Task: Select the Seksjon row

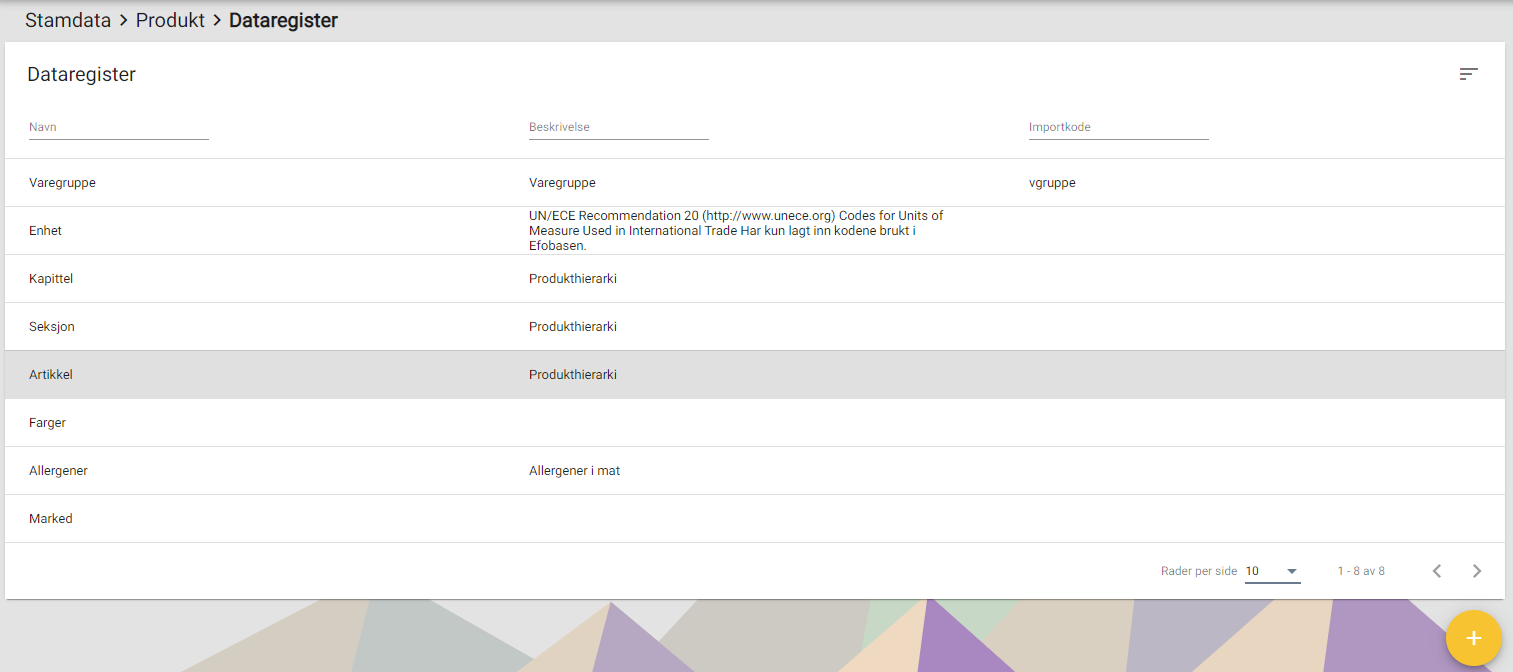Action: click(52, 327)
